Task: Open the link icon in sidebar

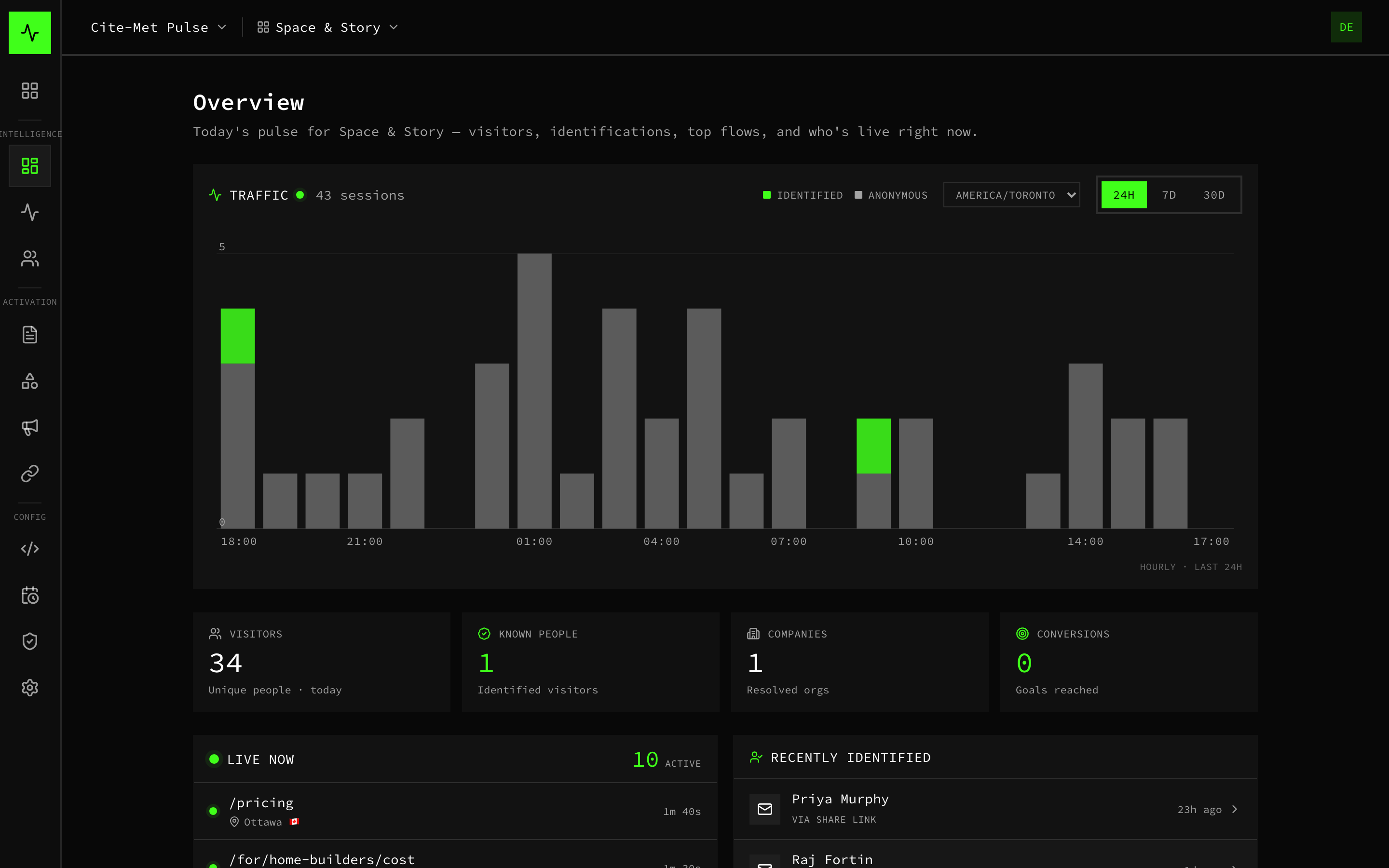Action: tap(30, 474)
